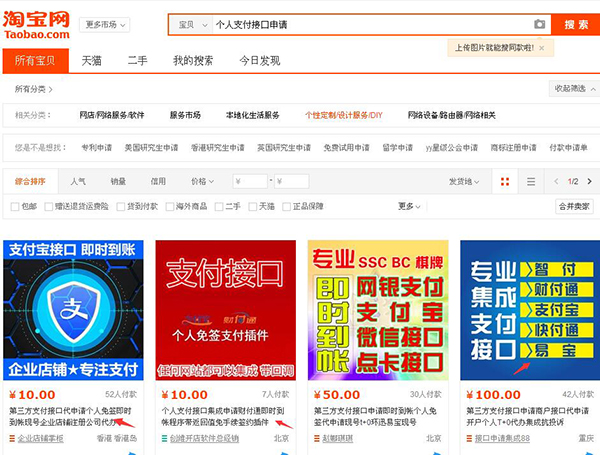The image size is (600, 455).
Task: Click the maximum price input box
Action: 291,181
